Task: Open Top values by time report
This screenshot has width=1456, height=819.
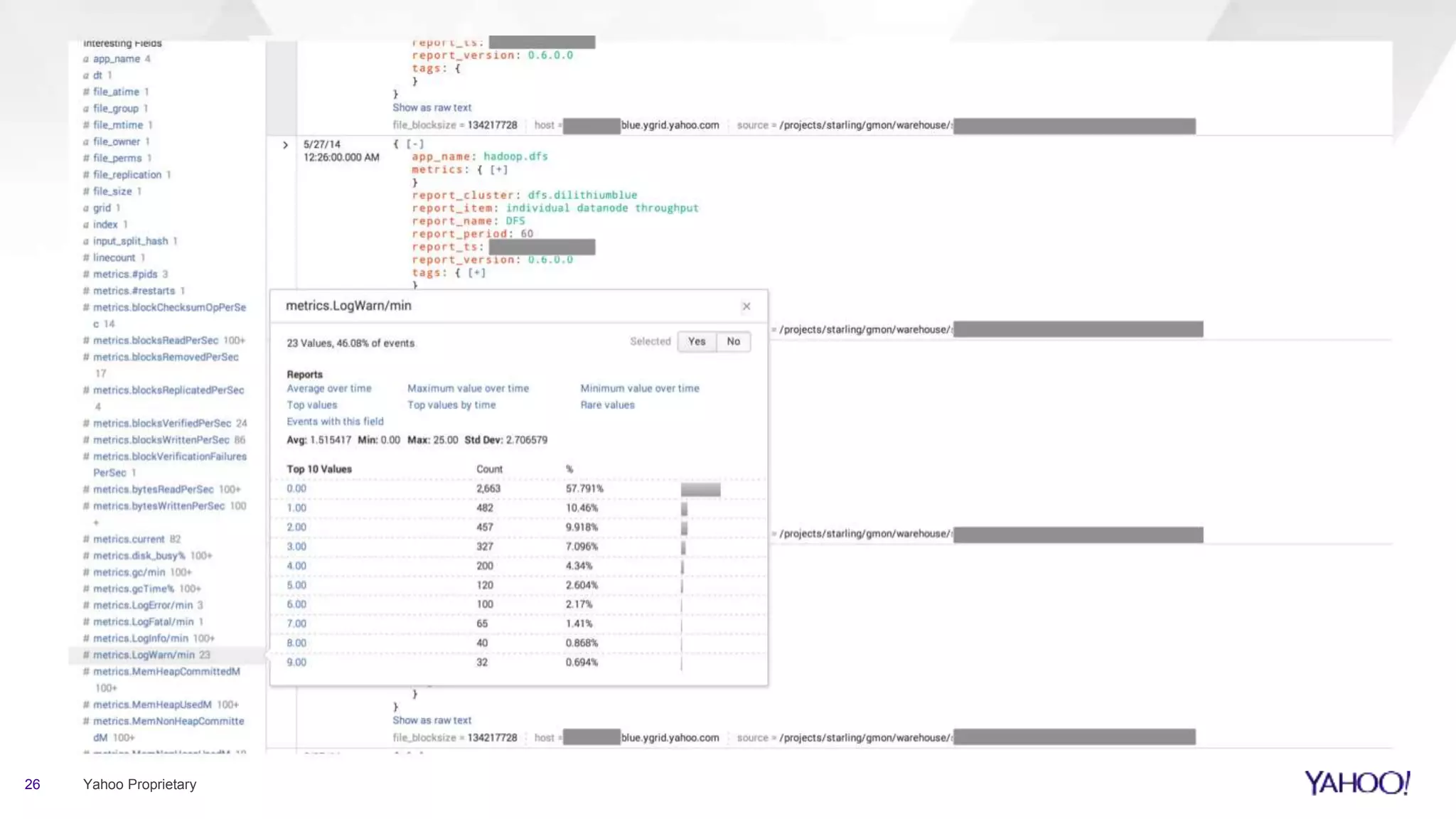Action: [x=451, y=405]
